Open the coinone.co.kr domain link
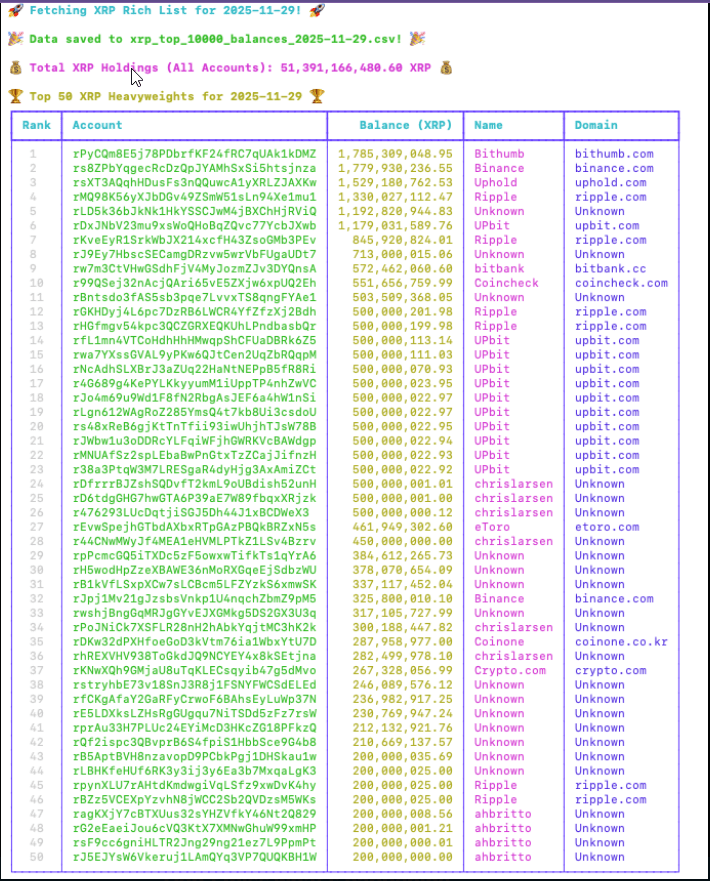Image resolution: width=710 pixels, height=881 pixels. point(620,642)
